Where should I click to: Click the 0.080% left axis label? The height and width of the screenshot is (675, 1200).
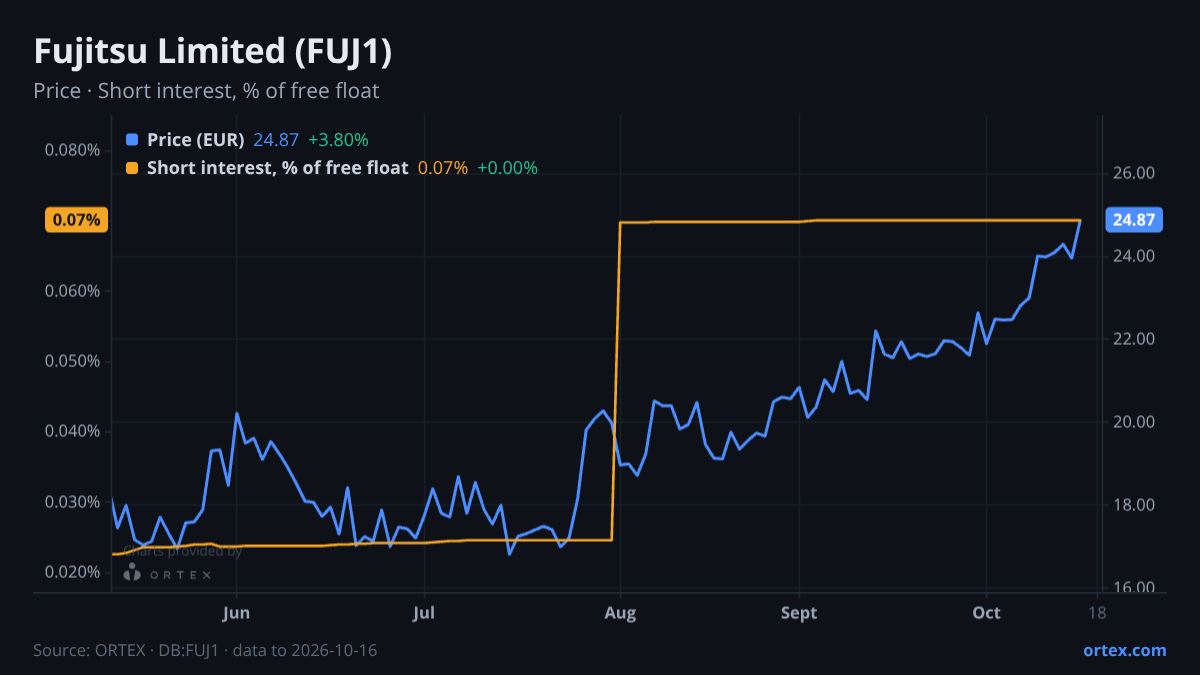[72, 150]
